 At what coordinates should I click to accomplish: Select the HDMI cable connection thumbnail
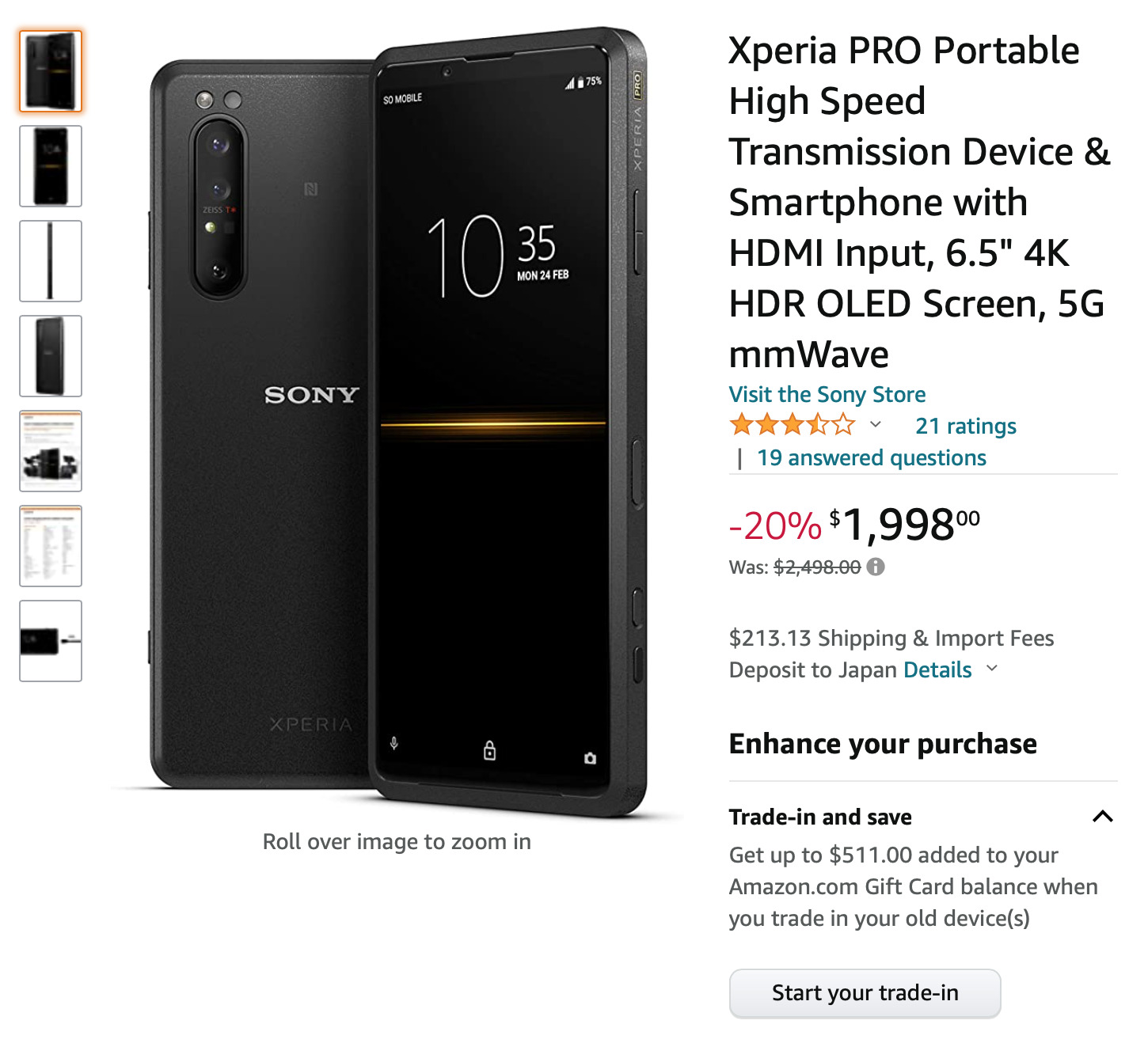tap(51, 641)
